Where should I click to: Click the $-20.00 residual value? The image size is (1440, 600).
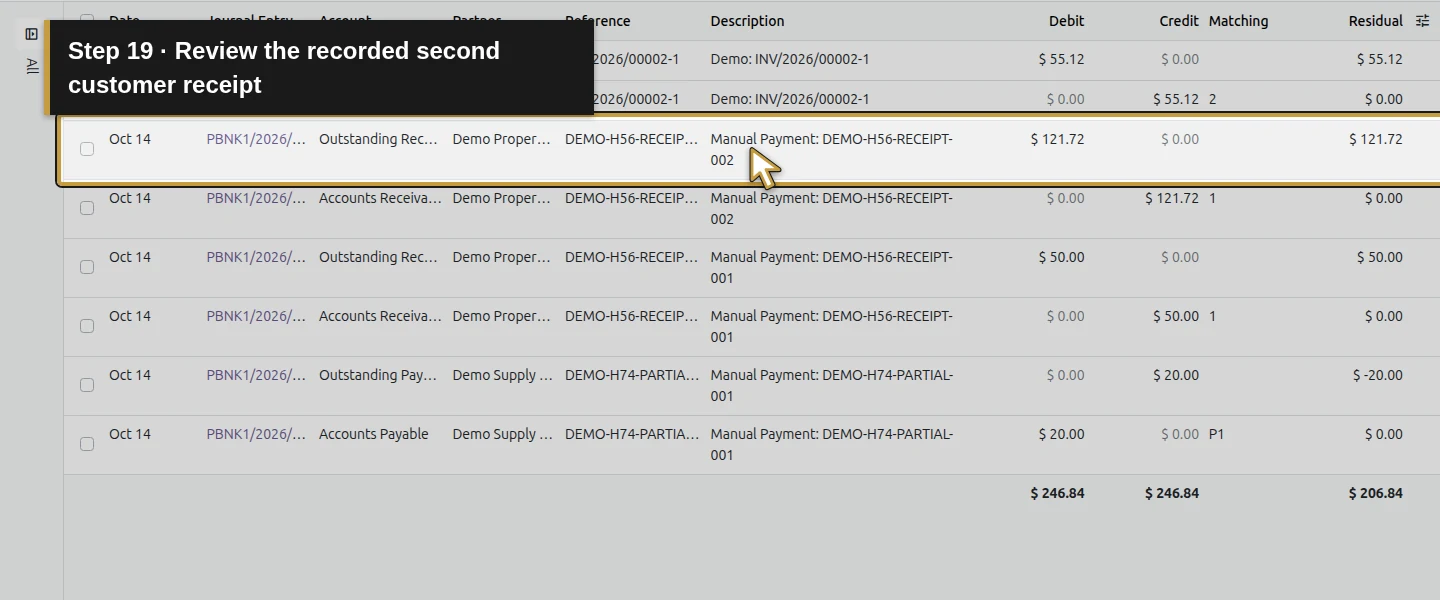coord(1378,375)
